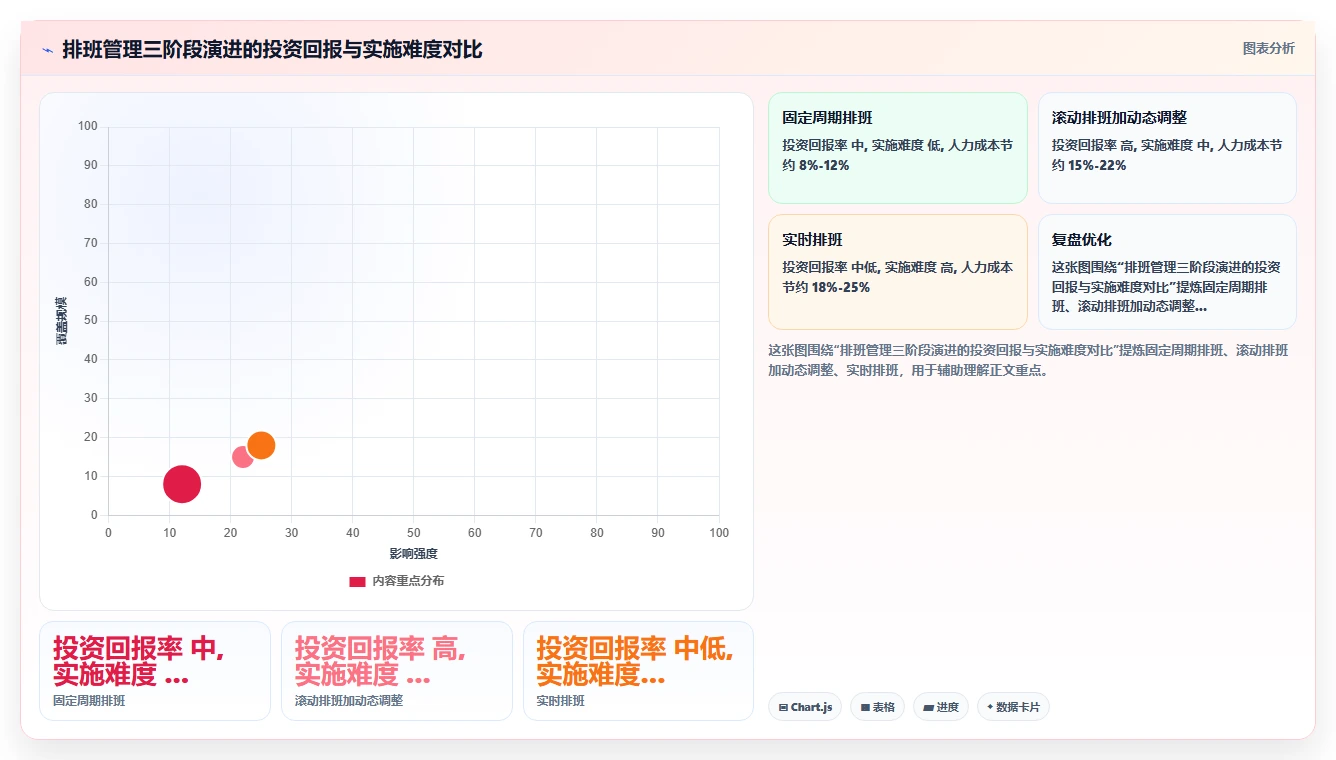
Task: Open the 固定周期排班 info card
Action: 898,148
